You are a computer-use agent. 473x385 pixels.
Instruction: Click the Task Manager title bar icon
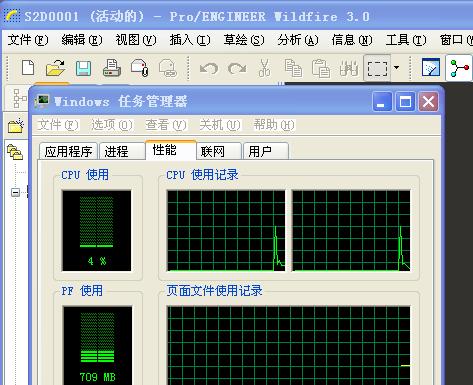coord(42,101)
